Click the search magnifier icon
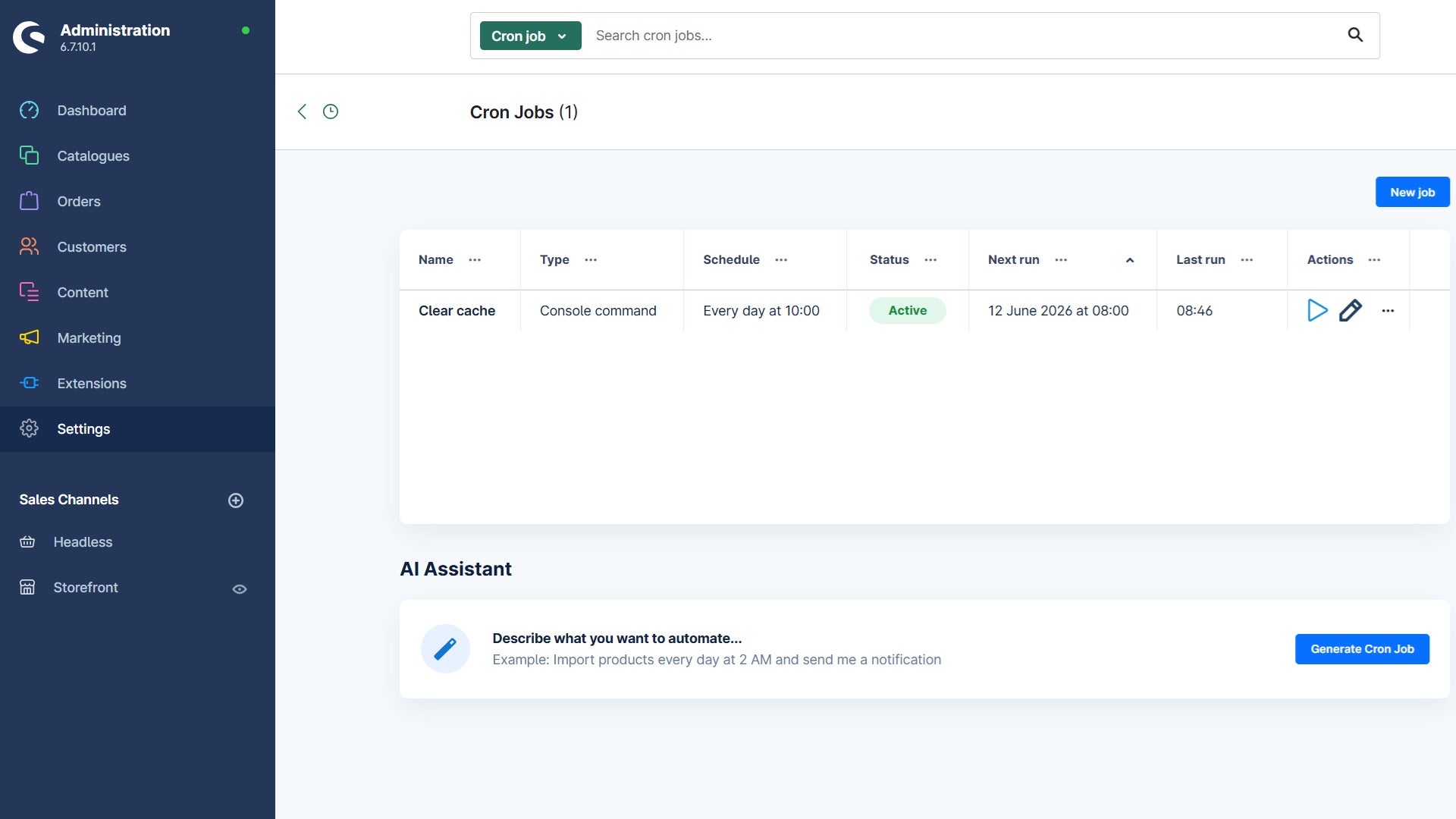Image resolution: width=1456 pixels, height=819 pixels. (1355, 35)
